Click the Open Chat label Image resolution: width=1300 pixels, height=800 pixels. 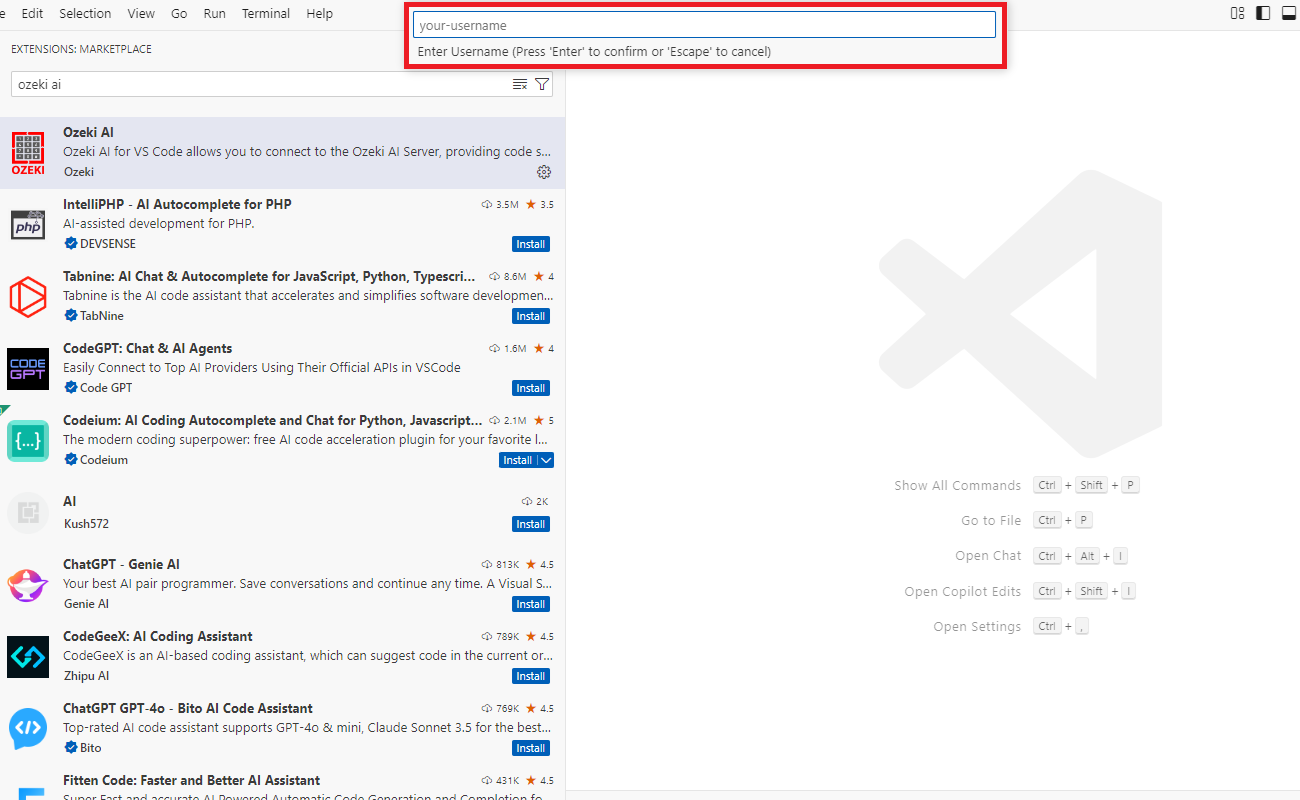coord(988,556)
